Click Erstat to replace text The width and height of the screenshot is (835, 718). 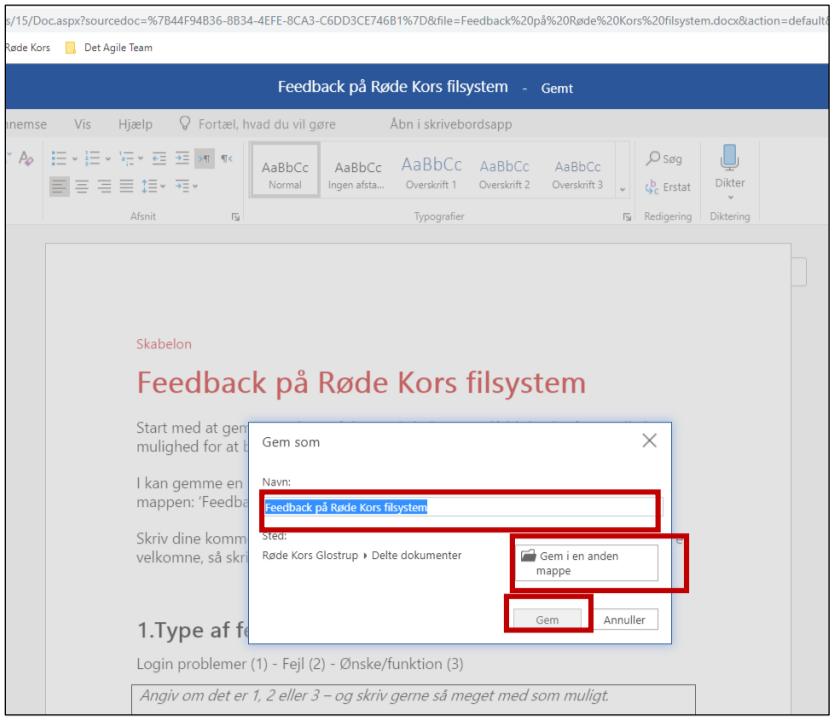coord(668,187)
